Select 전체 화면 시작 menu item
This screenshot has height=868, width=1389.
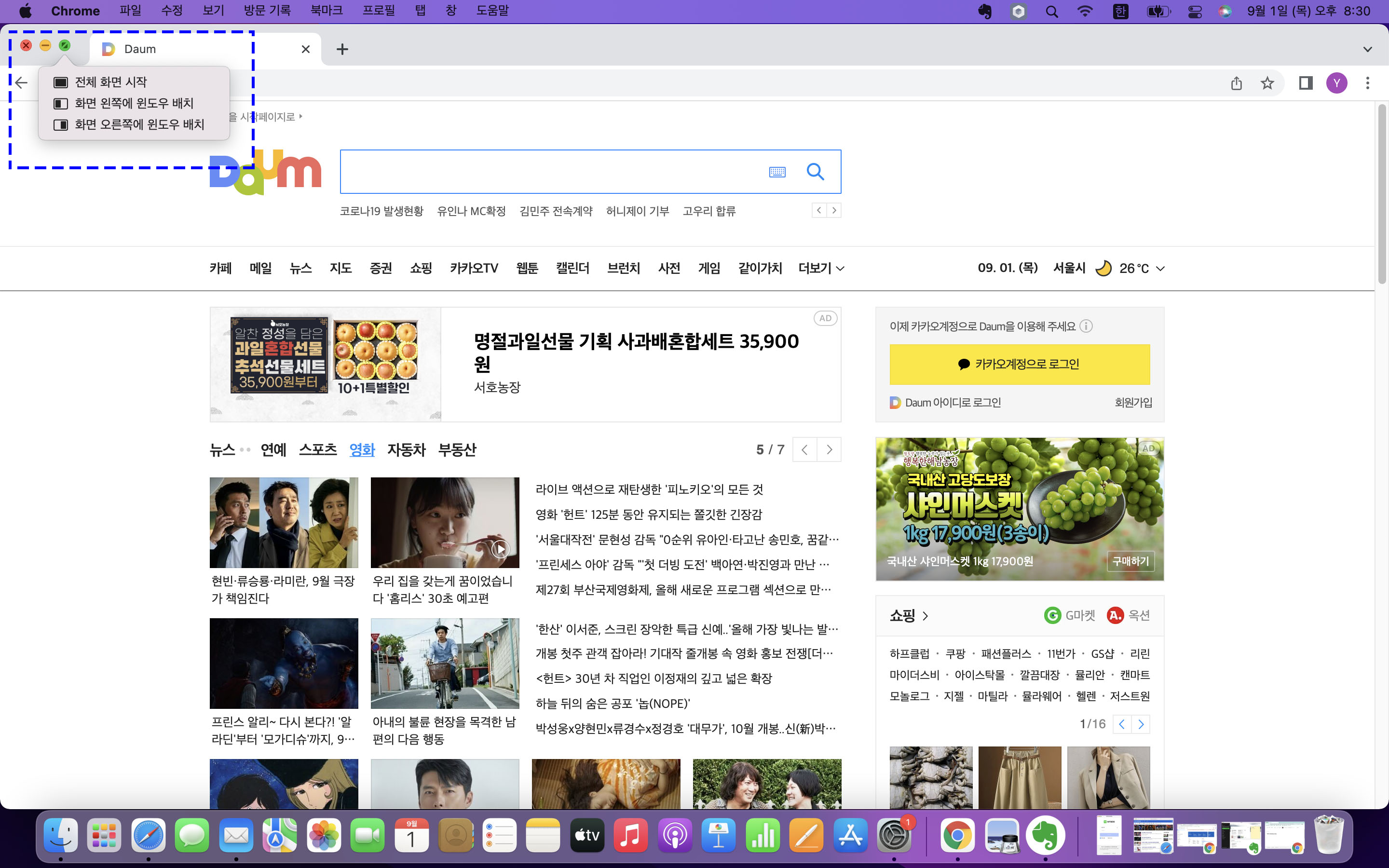(x=111, y=82)
